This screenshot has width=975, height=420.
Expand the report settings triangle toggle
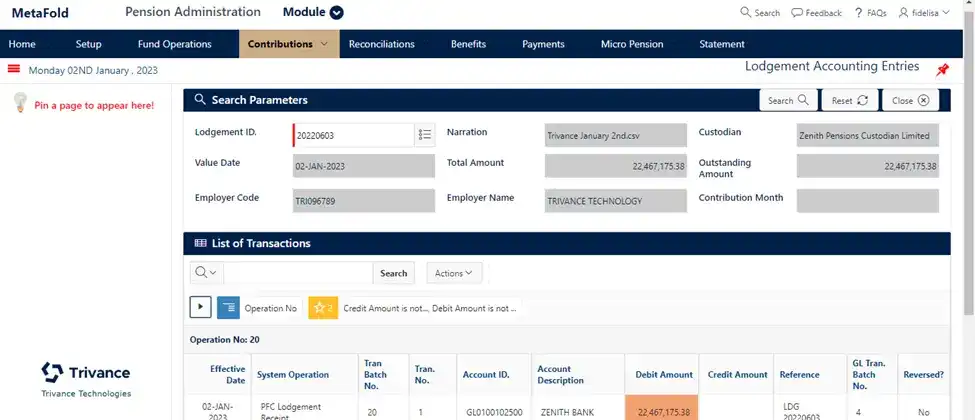coord(200,307)
